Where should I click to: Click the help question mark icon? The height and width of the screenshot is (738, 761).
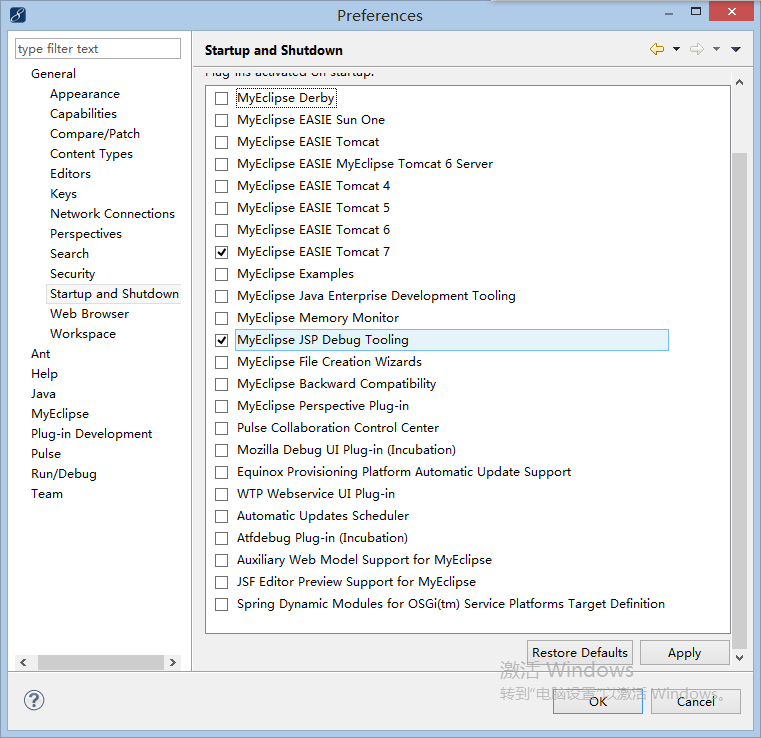click(x=34, y=700)
